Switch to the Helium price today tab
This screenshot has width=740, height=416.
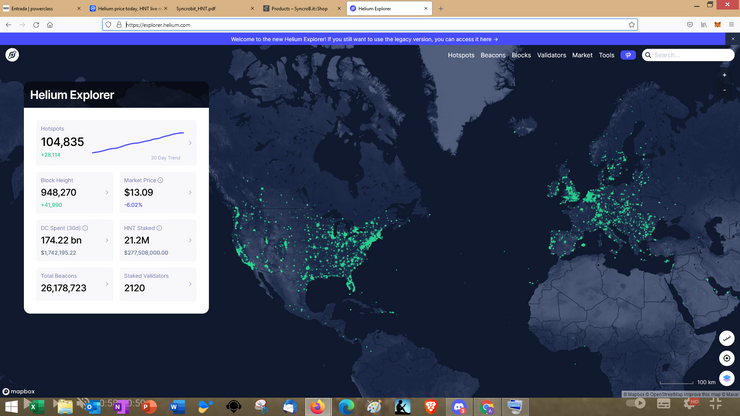click(x=128, y=8)
